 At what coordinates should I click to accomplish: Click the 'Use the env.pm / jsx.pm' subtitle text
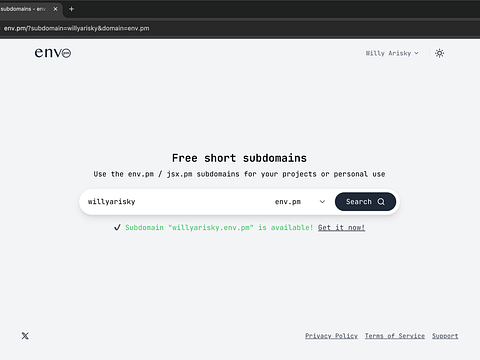click(239, 174)
